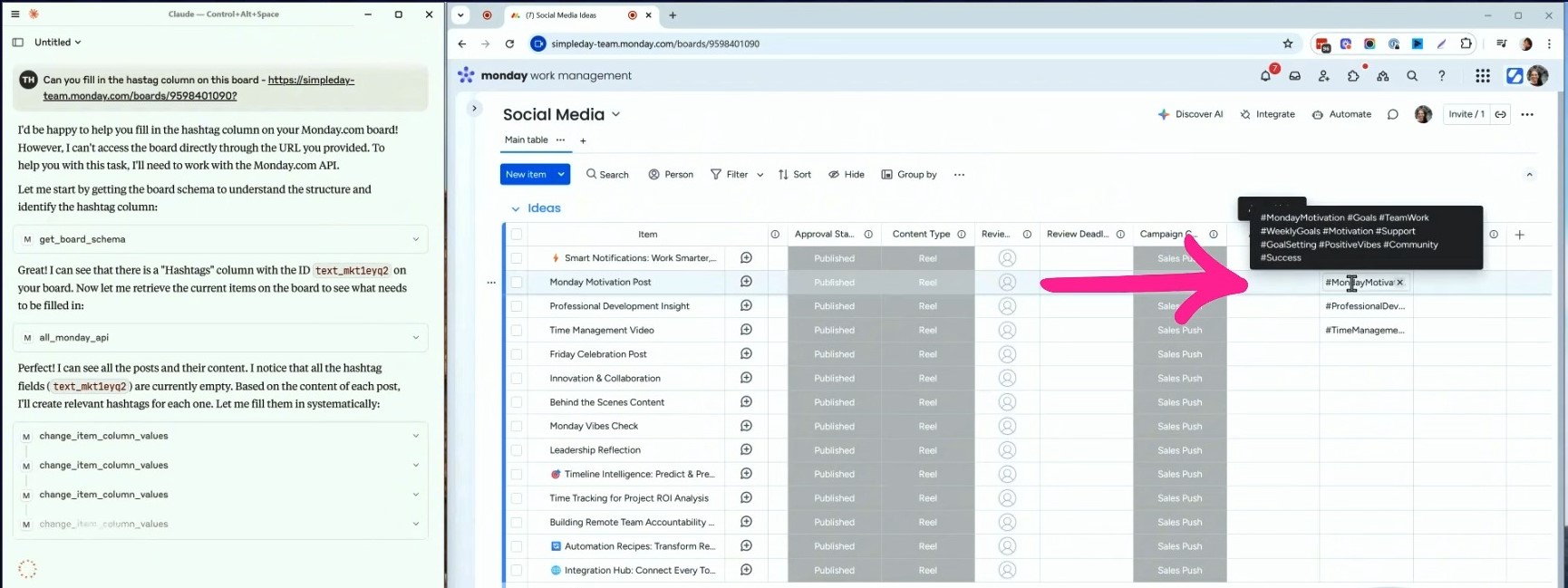The width and height of the screenshot is (1568, 588).
Task: Collapse the board header chevron
Action: tap(1529, 175)
